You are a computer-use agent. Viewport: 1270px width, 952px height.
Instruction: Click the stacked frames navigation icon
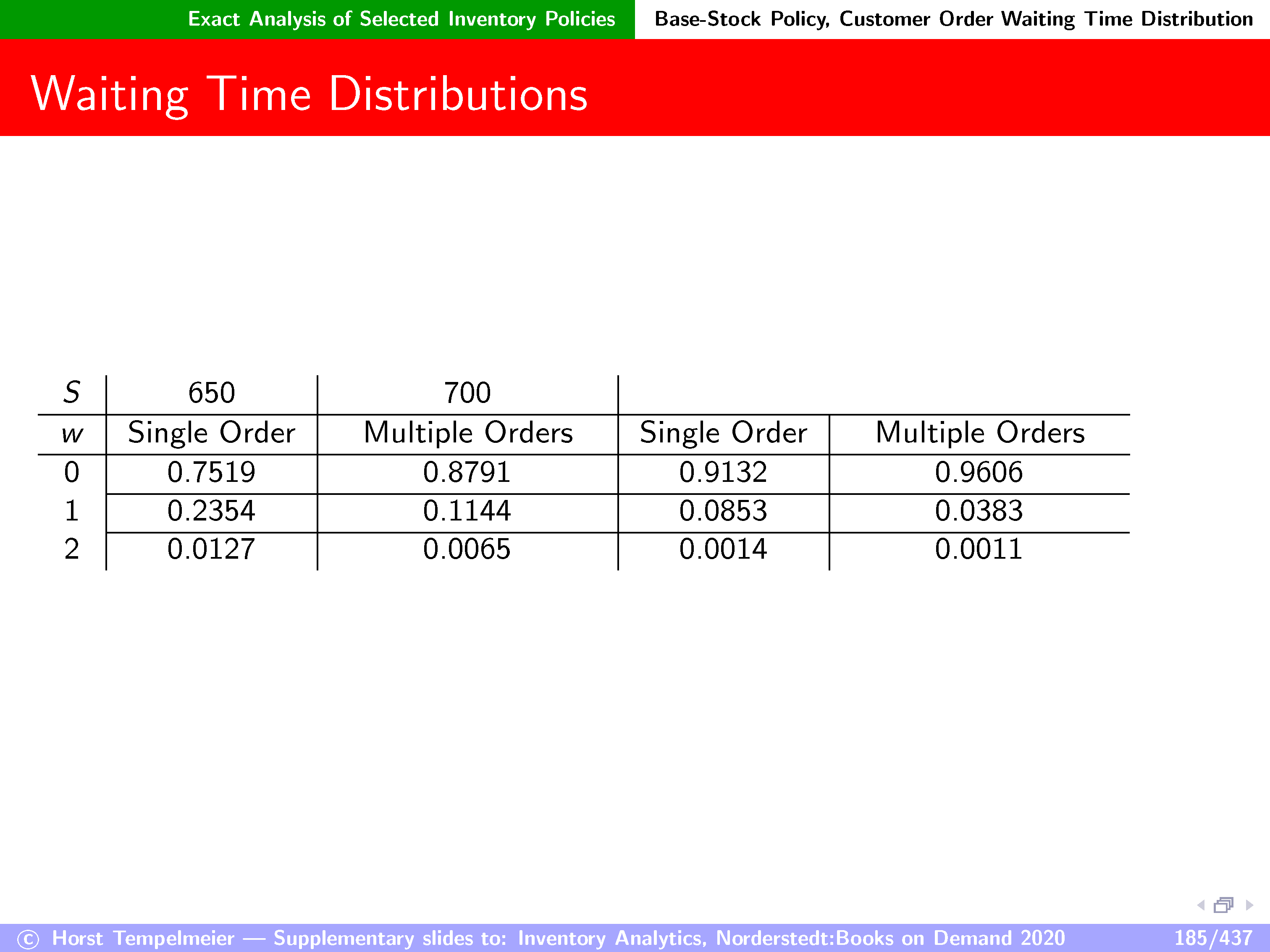pos(1223,905)
